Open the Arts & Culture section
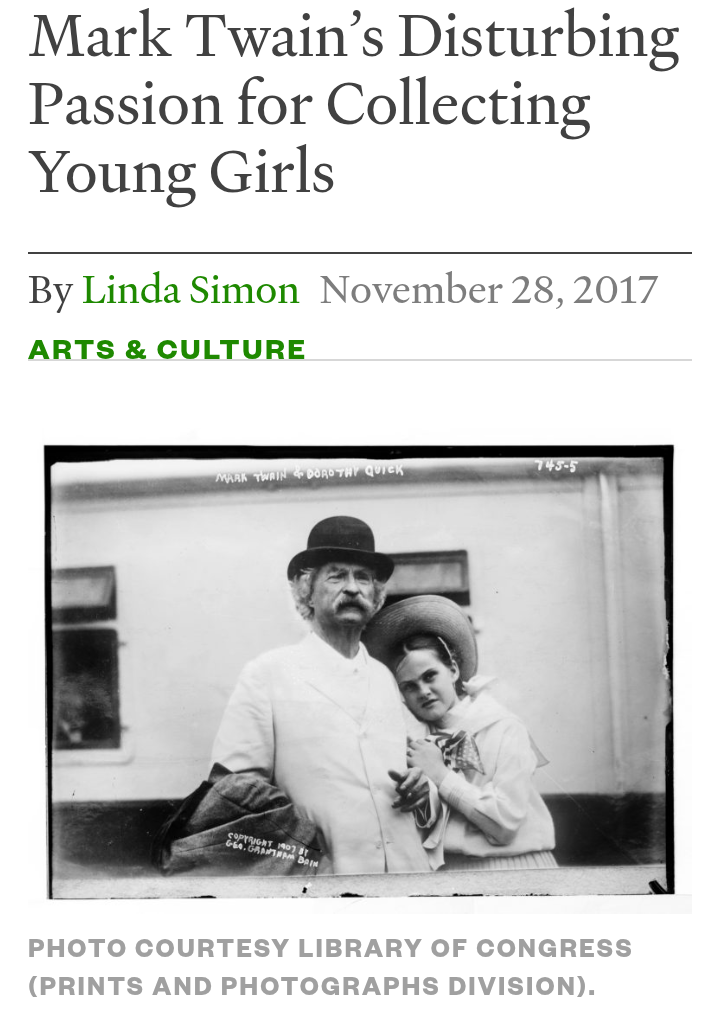This screenshot has width=720, height=1011. [x=167, y=350]
